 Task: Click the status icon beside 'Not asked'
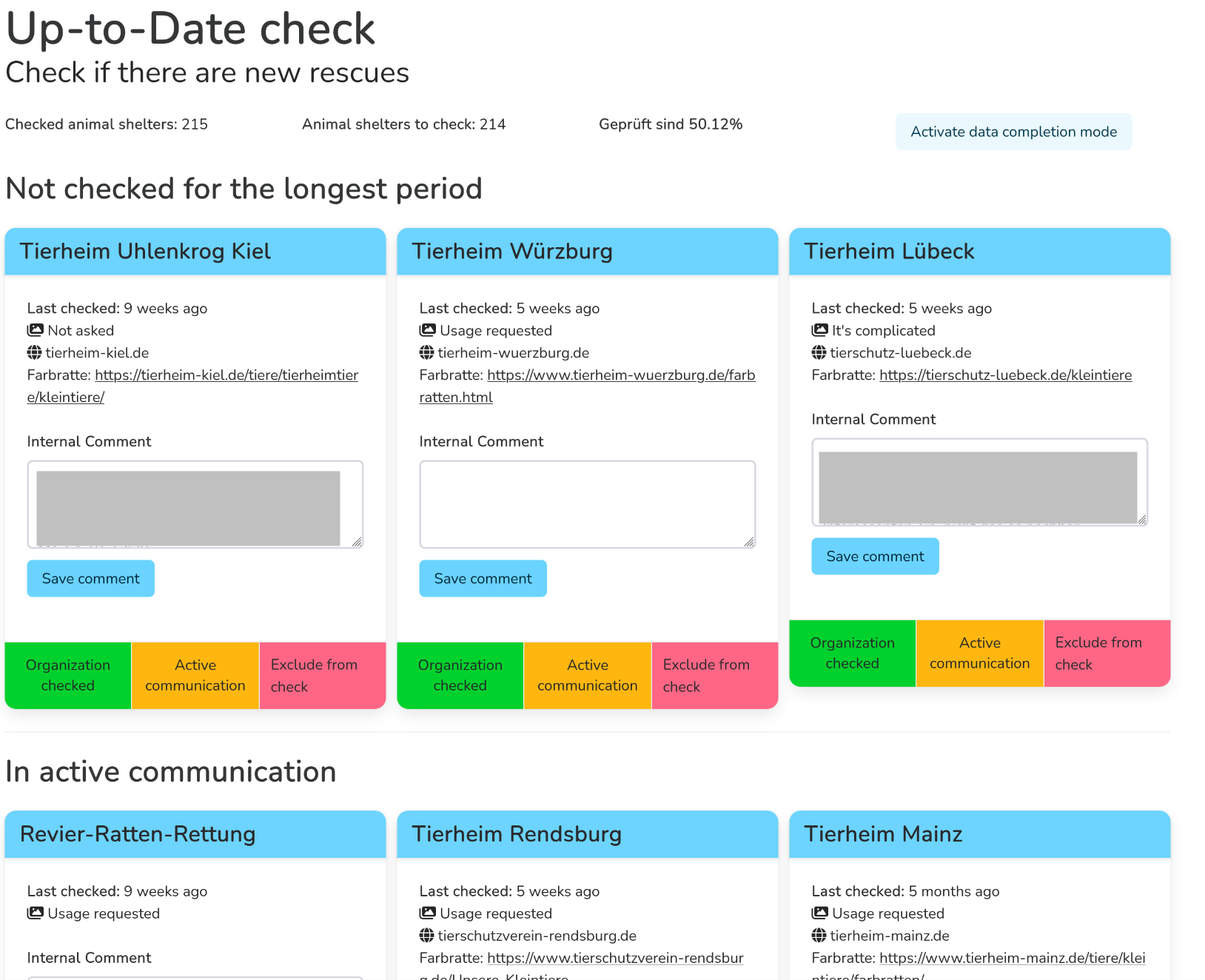[34, 330]
